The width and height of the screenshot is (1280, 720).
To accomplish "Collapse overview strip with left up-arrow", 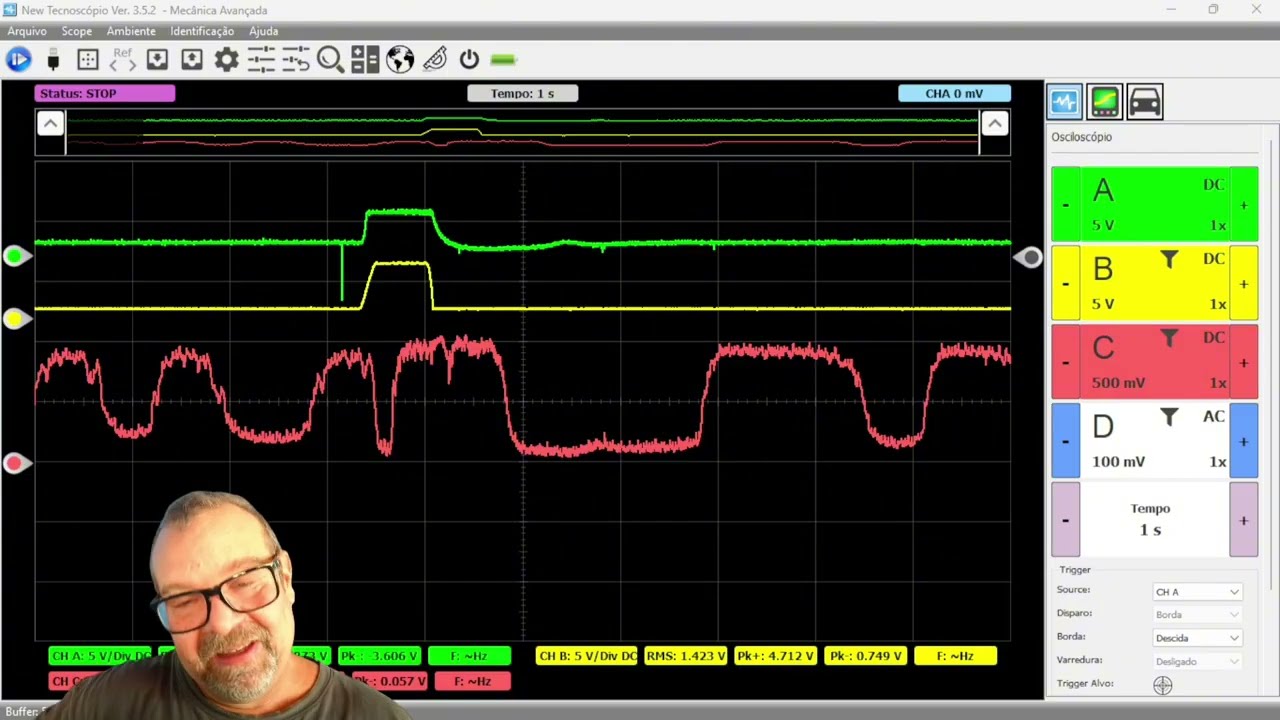I will click(x=50, y=123).
